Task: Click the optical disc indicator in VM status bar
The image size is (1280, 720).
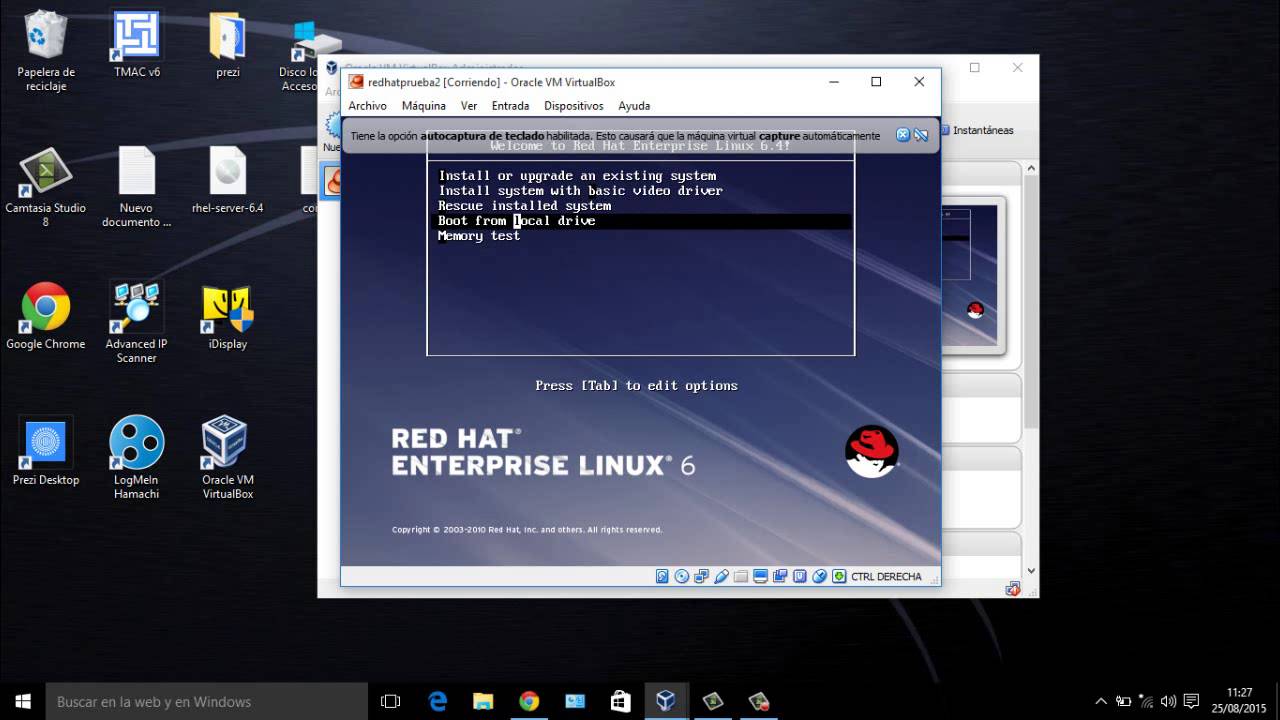Action: point(682,576)
